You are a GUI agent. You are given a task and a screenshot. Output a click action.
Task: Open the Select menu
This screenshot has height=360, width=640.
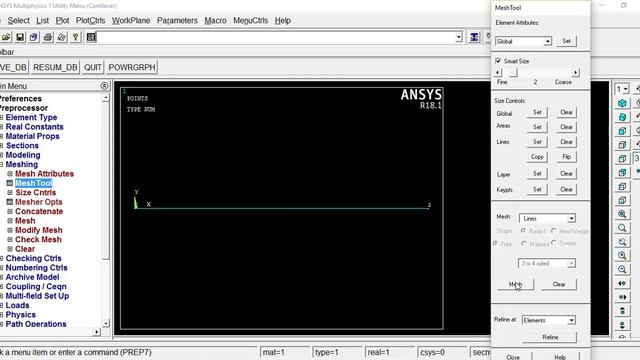[18, 20]
